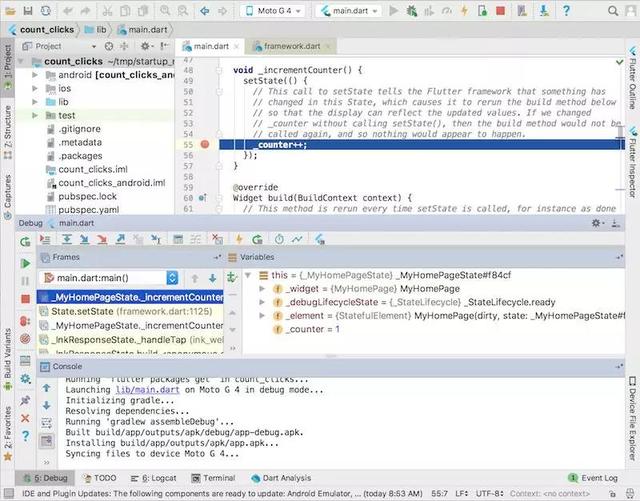Click Show Execution Point icon in debug toolbar
Image resolution: width=640 pixels, height=501 pixels.
[45, 239]
